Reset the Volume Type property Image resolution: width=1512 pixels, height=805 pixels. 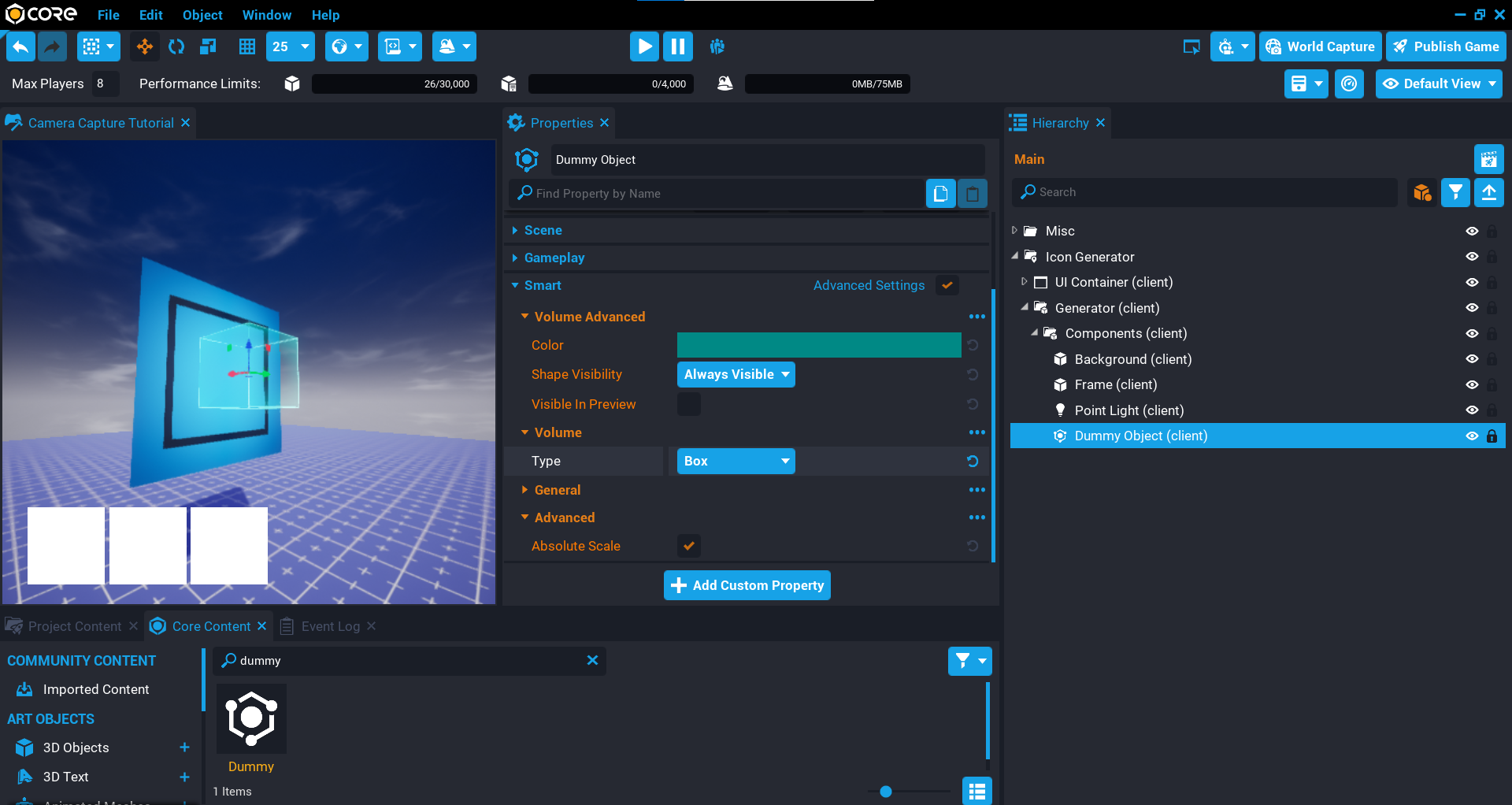pos(973,461)
